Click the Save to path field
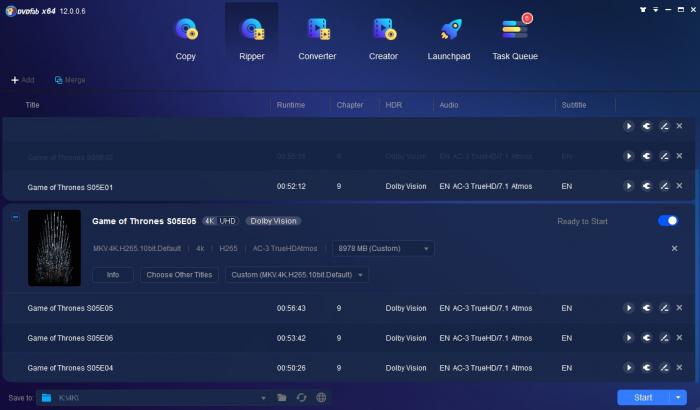This screenshot has height=410, width=700. (x=152, y=397)
